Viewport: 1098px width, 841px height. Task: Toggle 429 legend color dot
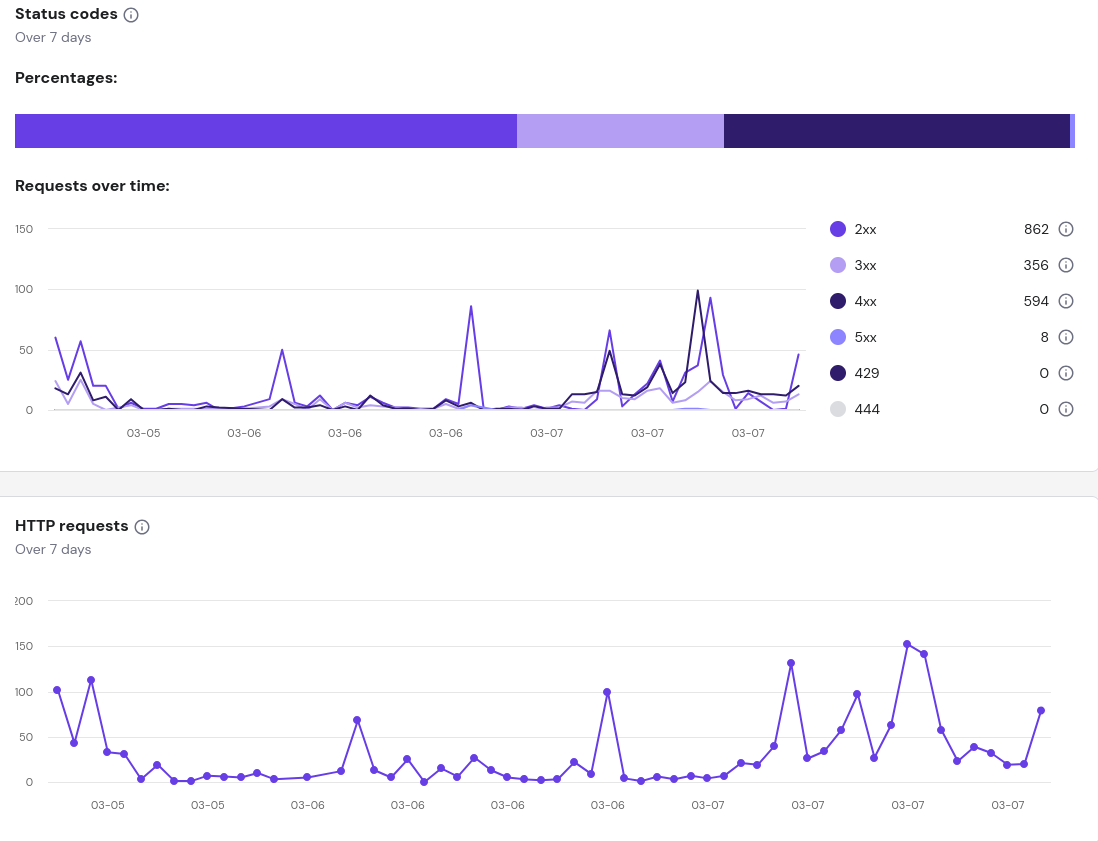pos(838,373)
